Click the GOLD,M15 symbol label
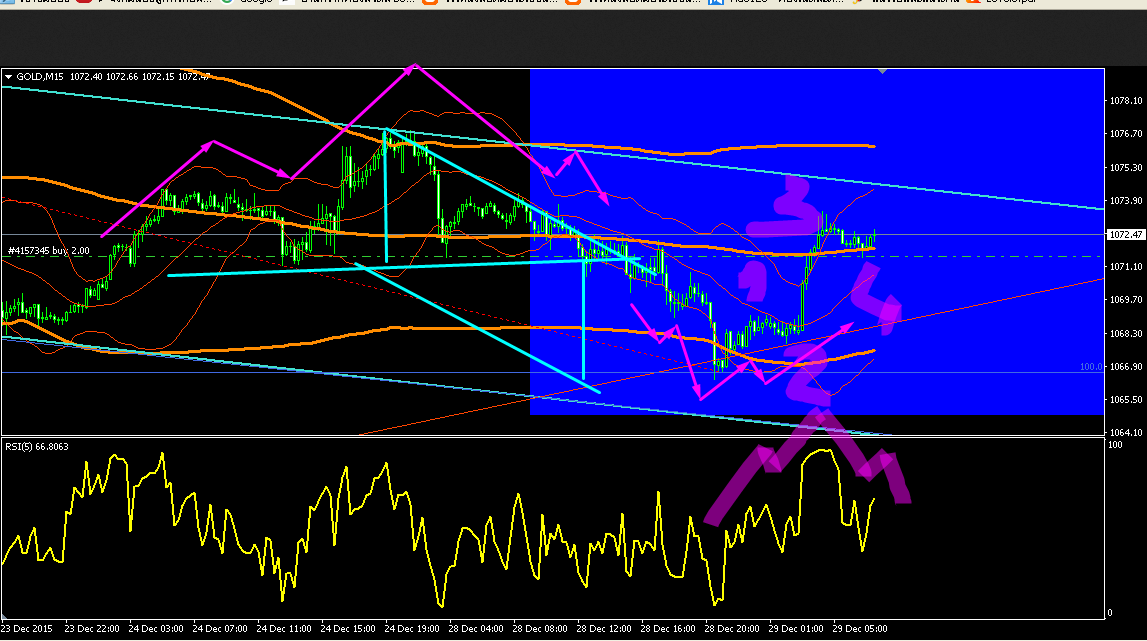The width and height of the screenshot is (1147, 641). click(x=40, y=76)
